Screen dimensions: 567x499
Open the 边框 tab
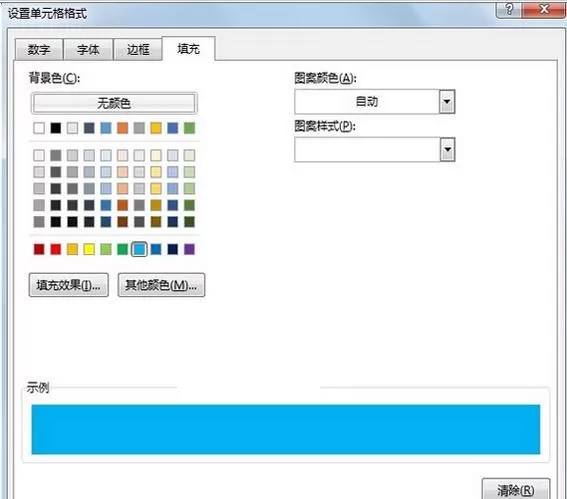(x=138, y=50)
